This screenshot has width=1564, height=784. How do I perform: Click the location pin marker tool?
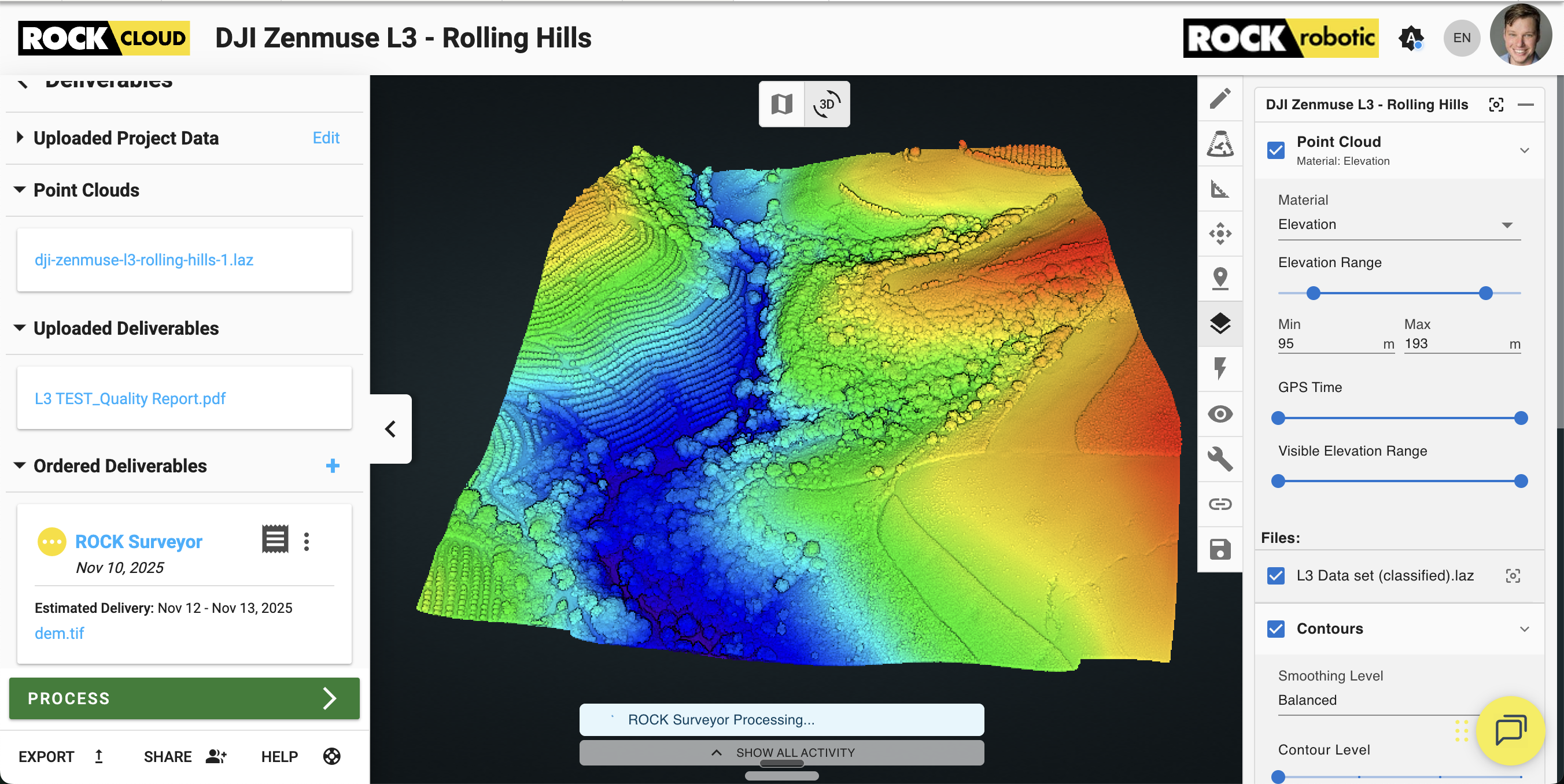[1219, 279]
